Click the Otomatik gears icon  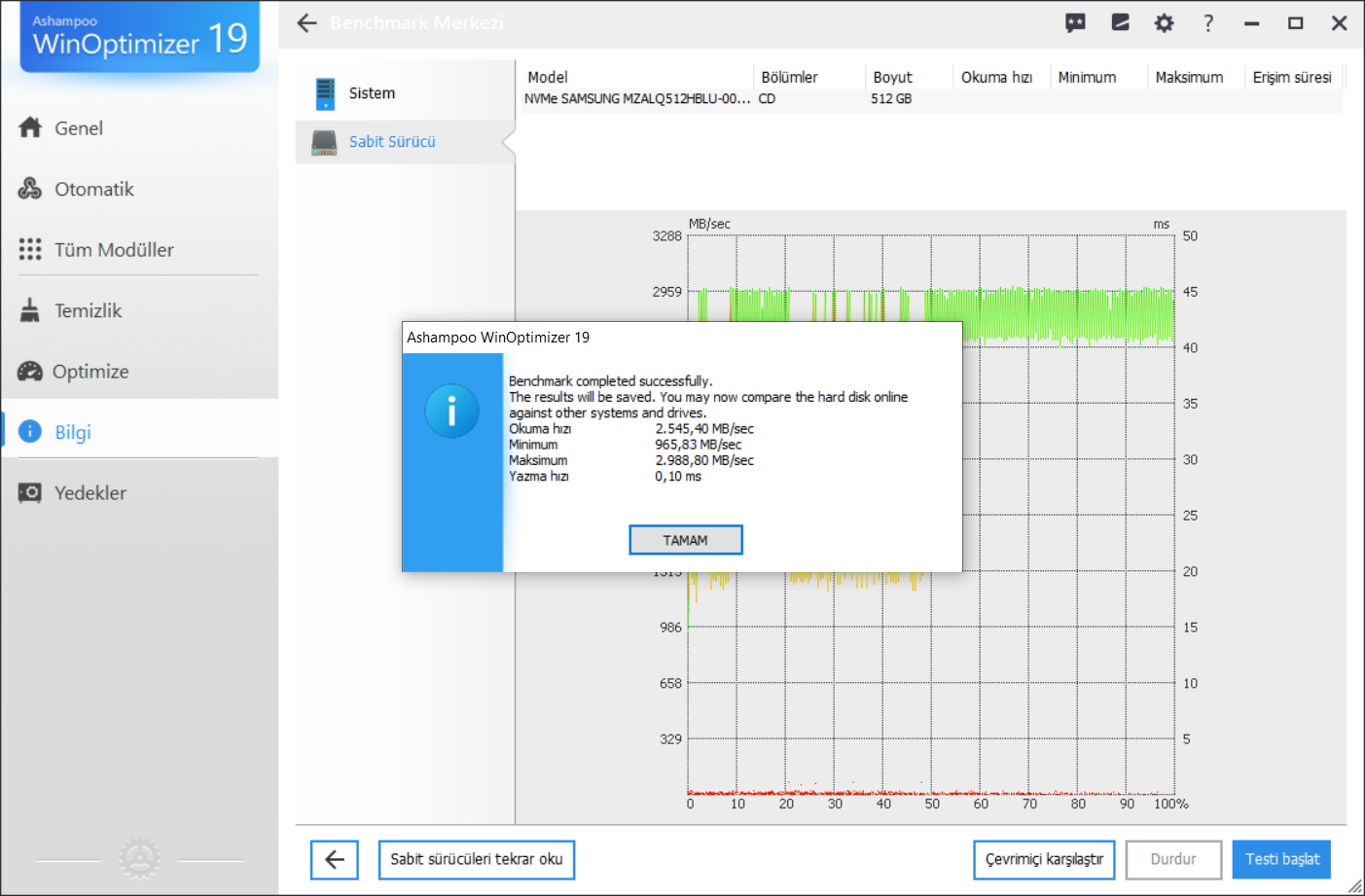point(30,189)
